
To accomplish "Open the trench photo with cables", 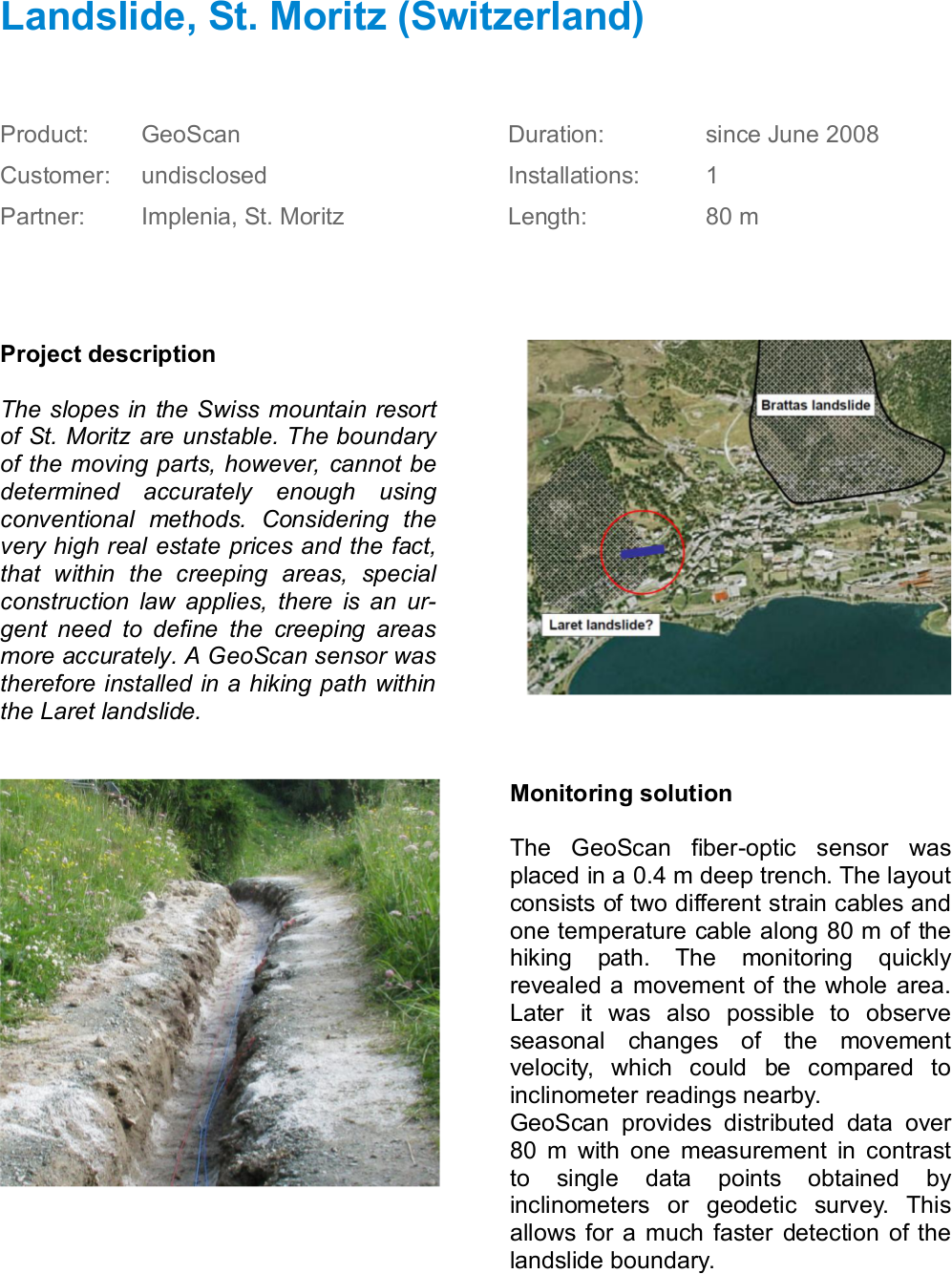I will click(220, 982).
